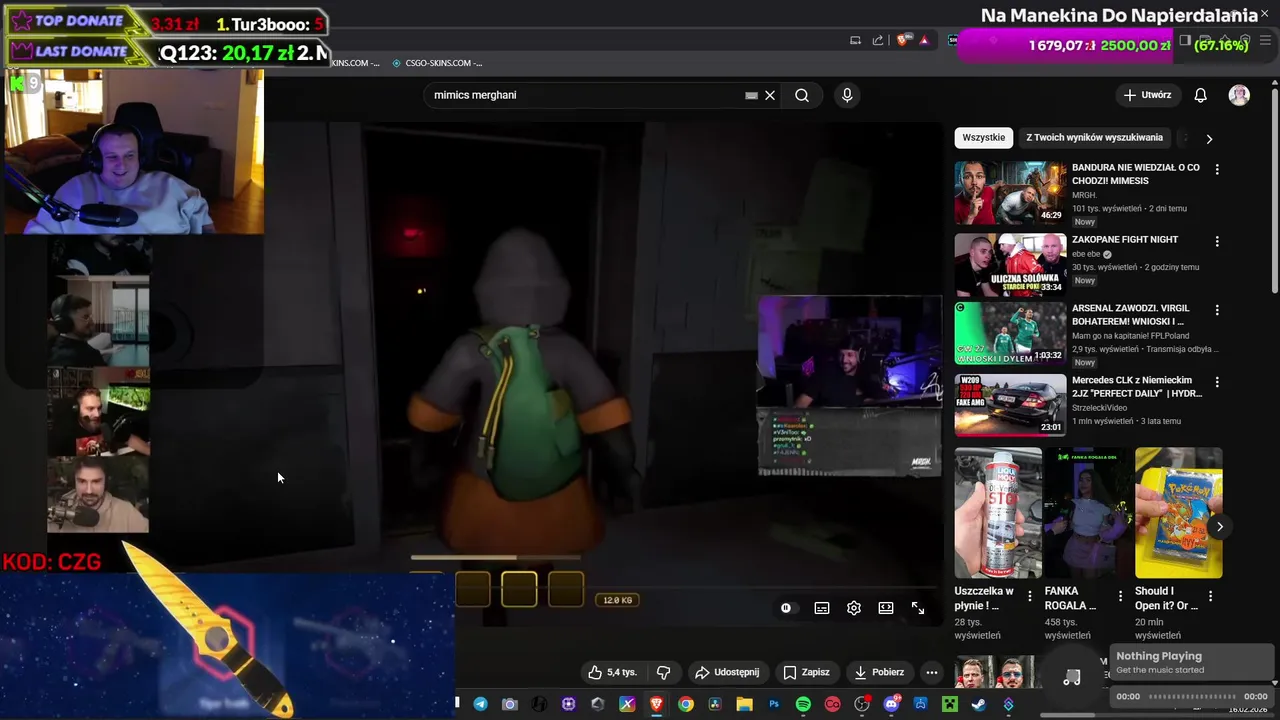Open the FANKA ROGALA short
The width and height of the screenshot is (1280, 720).
[x=1088, y=513]
